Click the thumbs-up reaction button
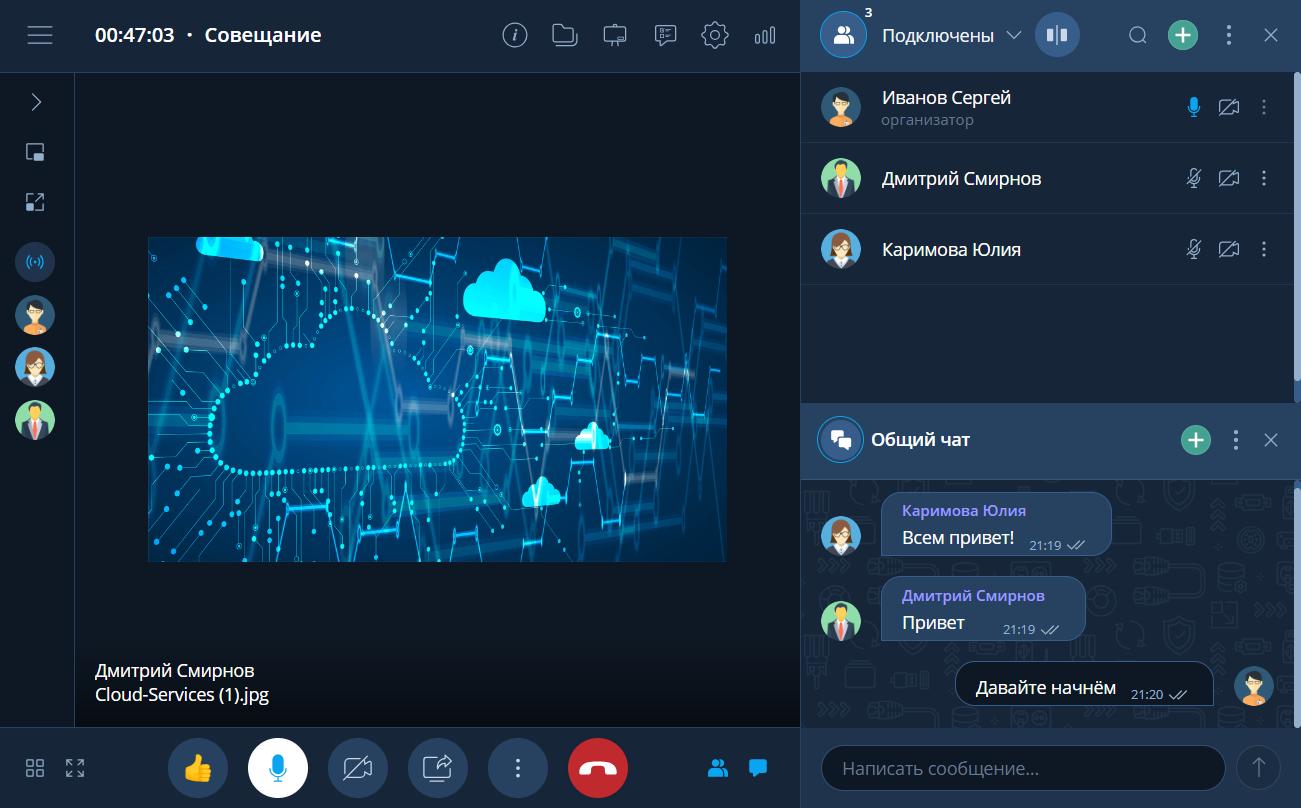This screenshot has width=1301, height=808. 198,768
